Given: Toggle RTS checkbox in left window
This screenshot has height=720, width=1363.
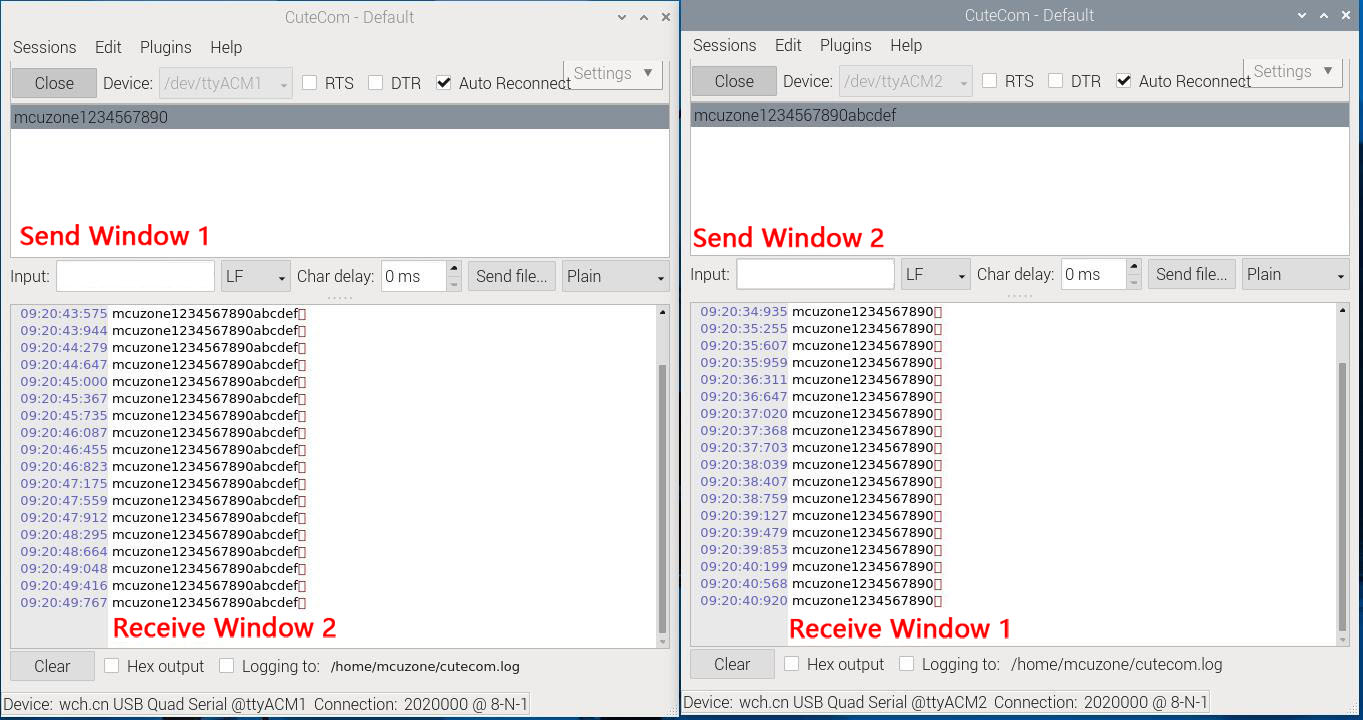Looking at the screenshot, I should click(309, 83).
